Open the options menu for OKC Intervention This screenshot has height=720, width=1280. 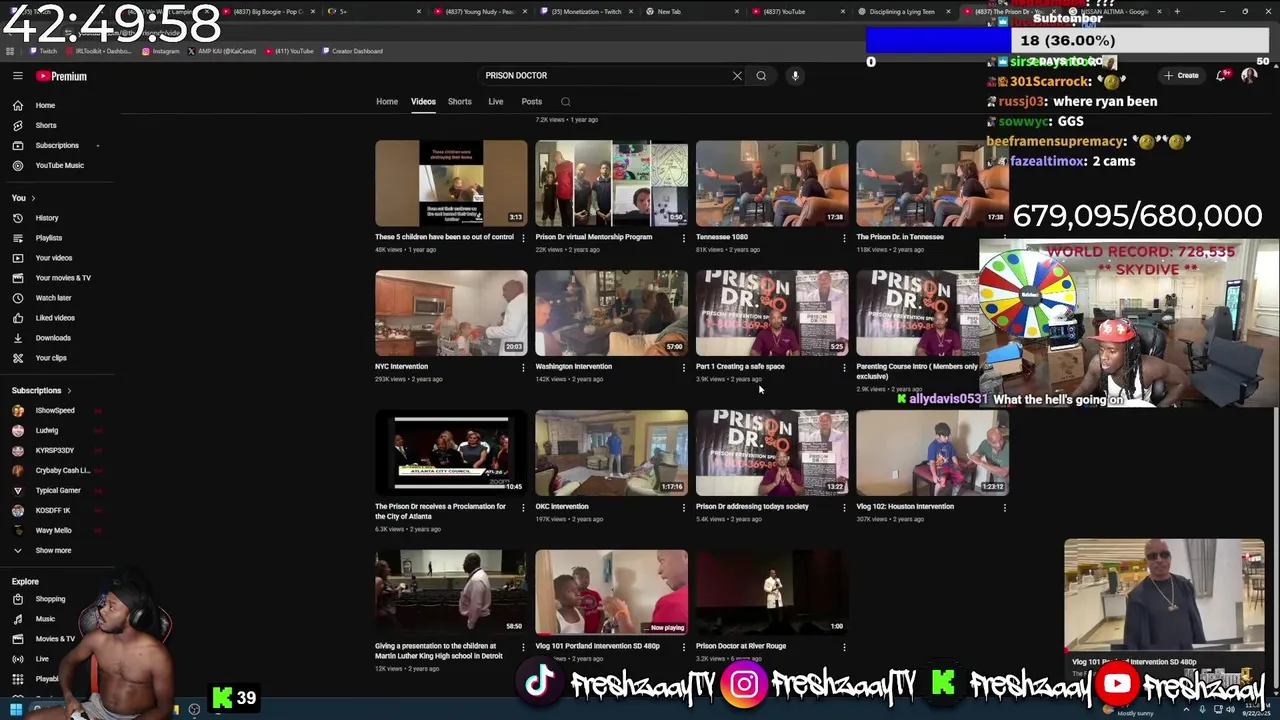[x=683, y=508]
